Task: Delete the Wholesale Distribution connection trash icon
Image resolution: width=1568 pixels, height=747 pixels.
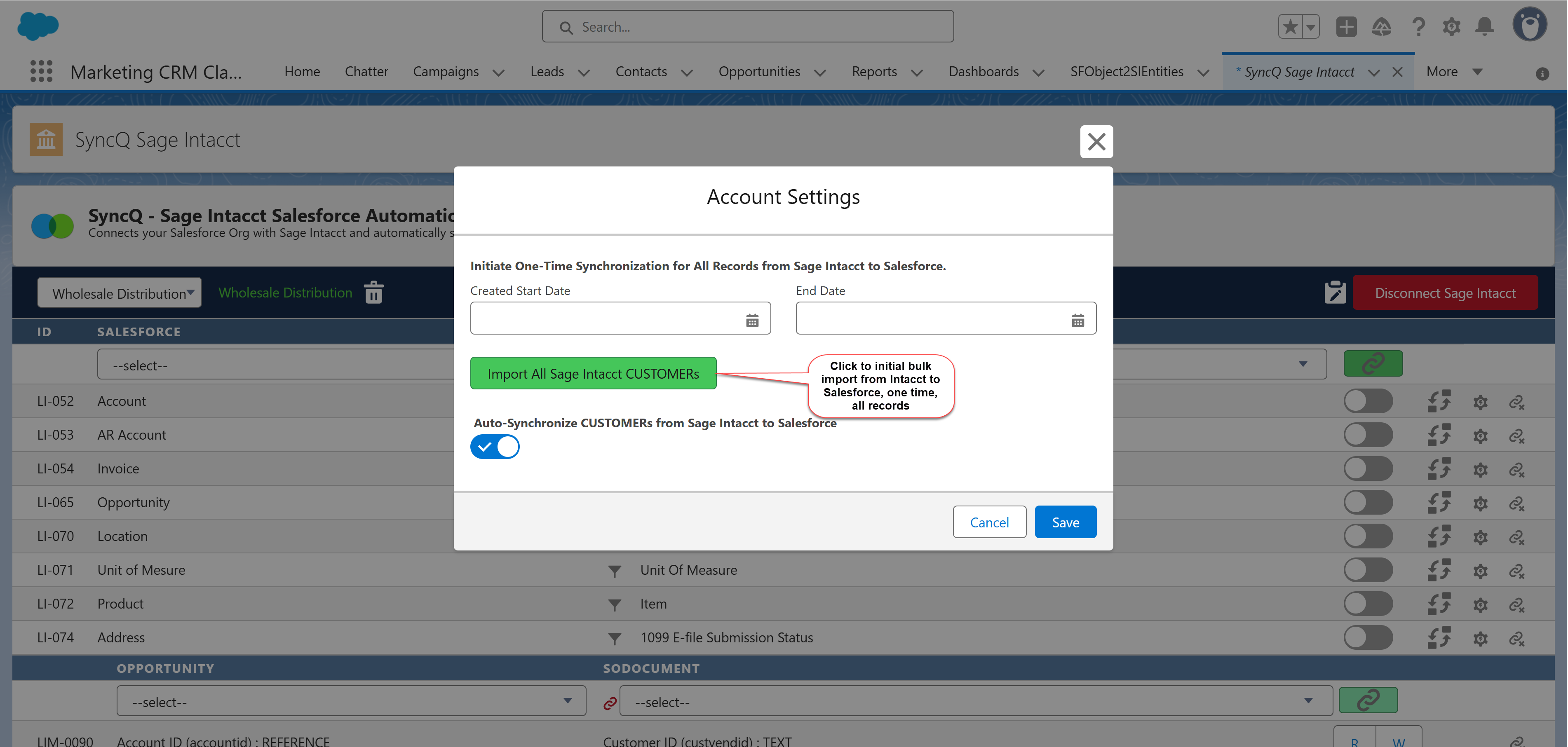Action: point(374,292)
